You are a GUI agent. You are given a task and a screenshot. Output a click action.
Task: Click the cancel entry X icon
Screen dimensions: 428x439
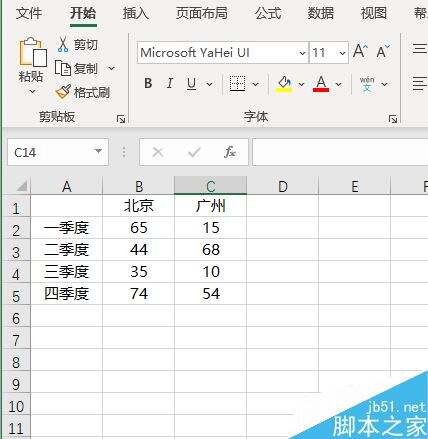(x=158, y=152)
